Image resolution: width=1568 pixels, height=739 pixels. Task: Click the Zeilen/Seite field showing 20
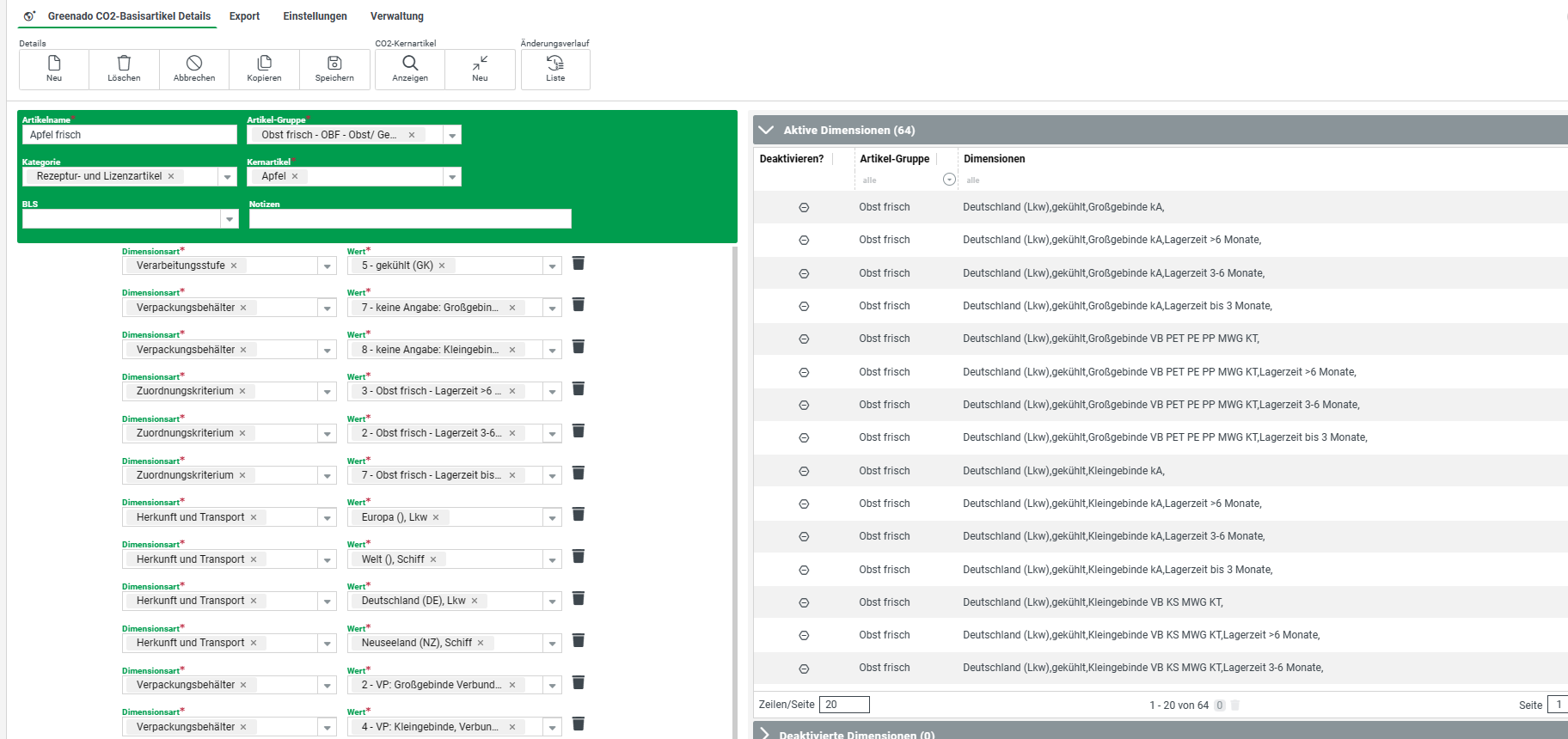tap(844, 705)
